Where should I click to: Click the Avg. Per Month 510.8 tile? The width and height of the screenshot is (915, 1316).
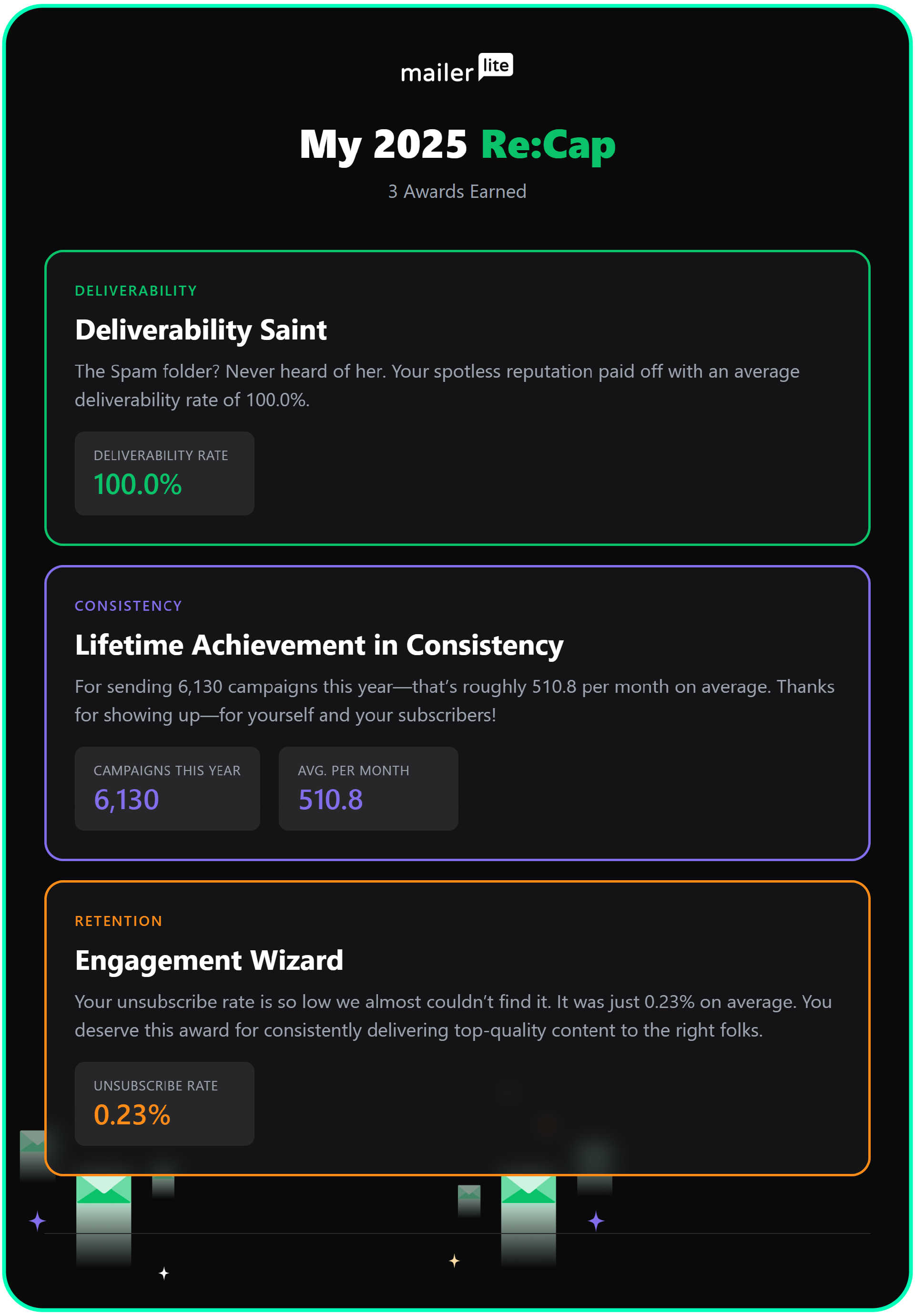pos(368,789)
